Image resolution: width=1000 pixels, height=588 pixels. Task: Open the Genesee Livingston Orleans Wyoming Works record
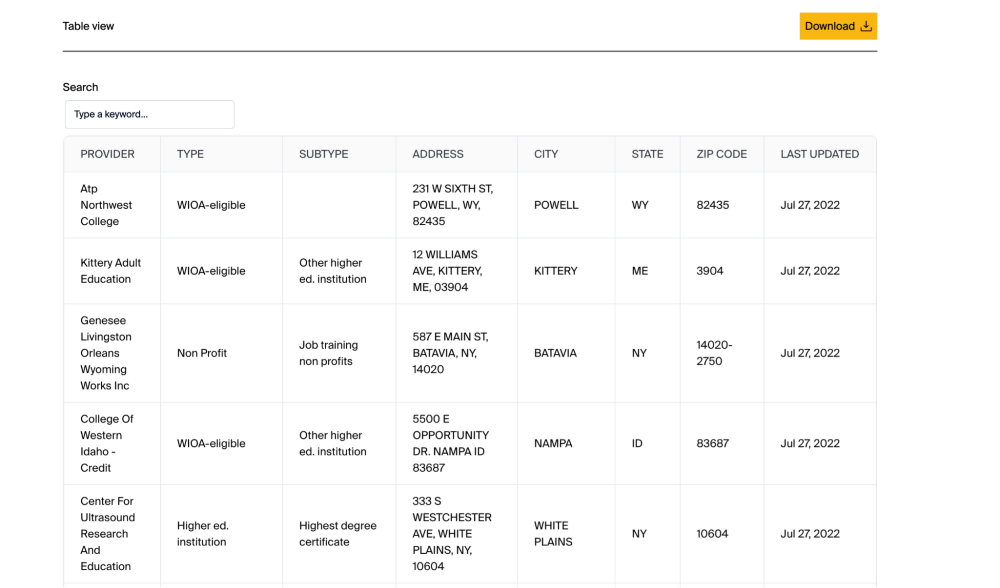click(111, 353)
